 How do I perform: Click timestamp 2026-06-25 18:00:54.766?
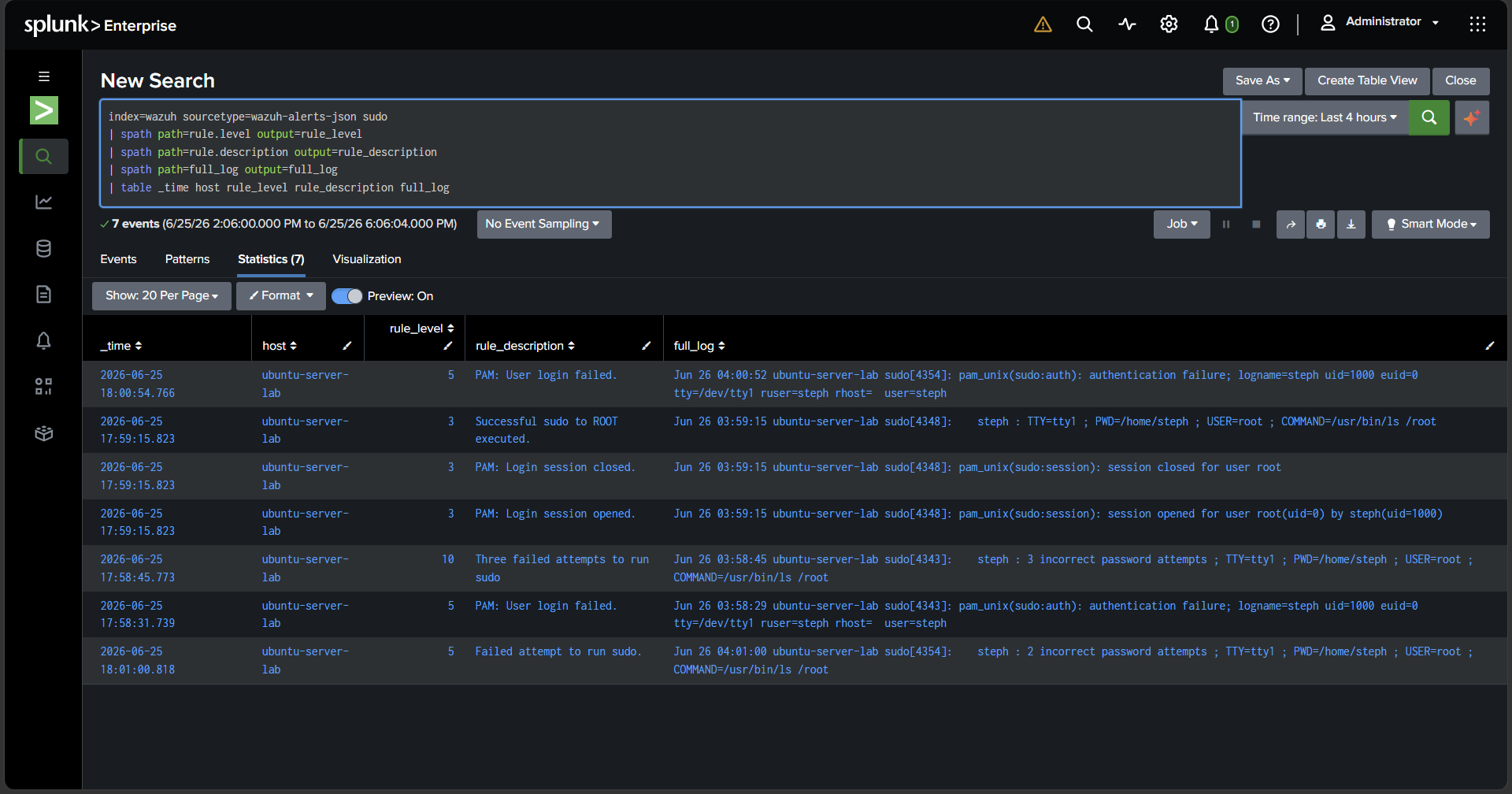click(138, 384)
